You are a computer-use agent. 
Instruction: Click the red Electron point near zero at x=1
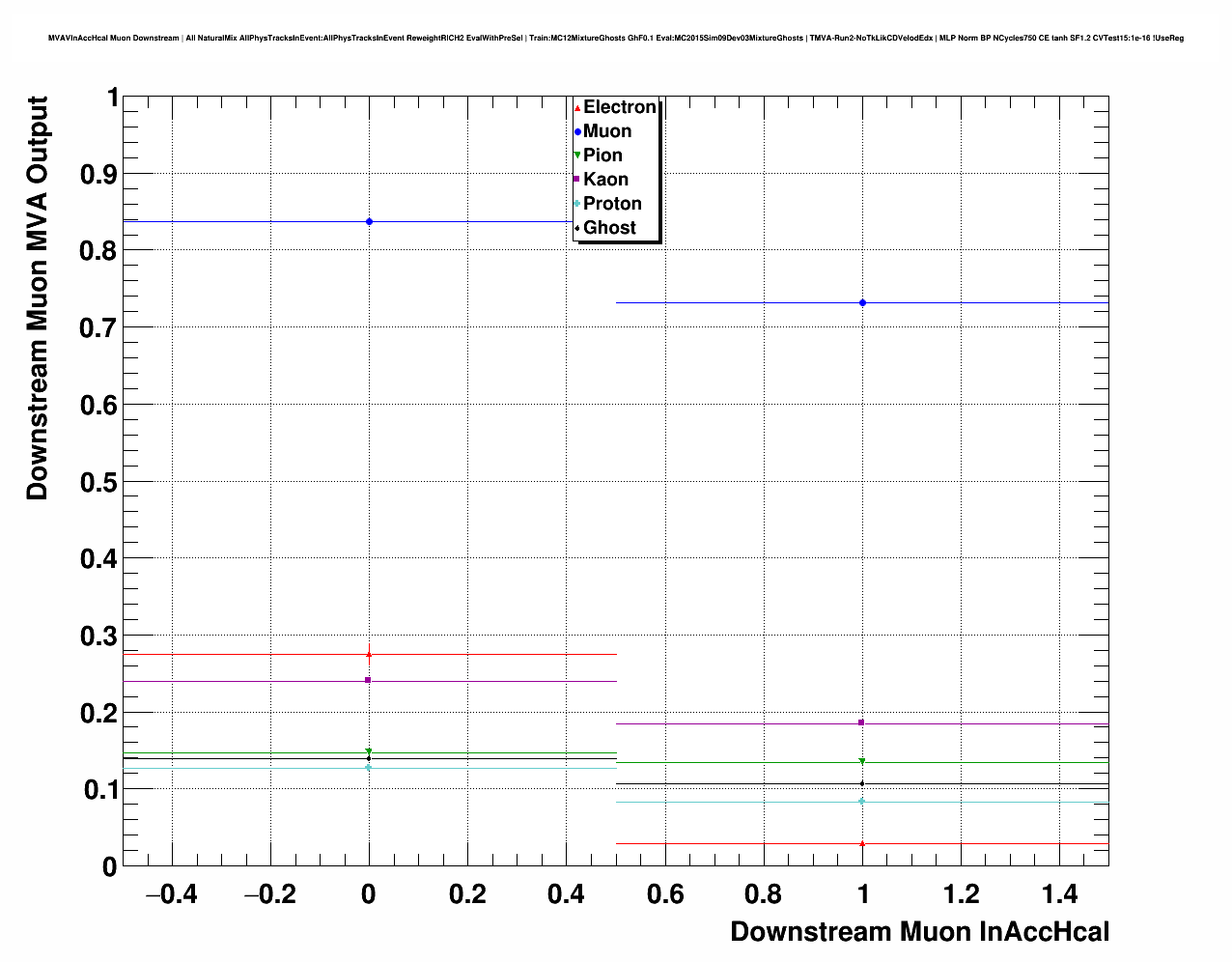point(862,844)
